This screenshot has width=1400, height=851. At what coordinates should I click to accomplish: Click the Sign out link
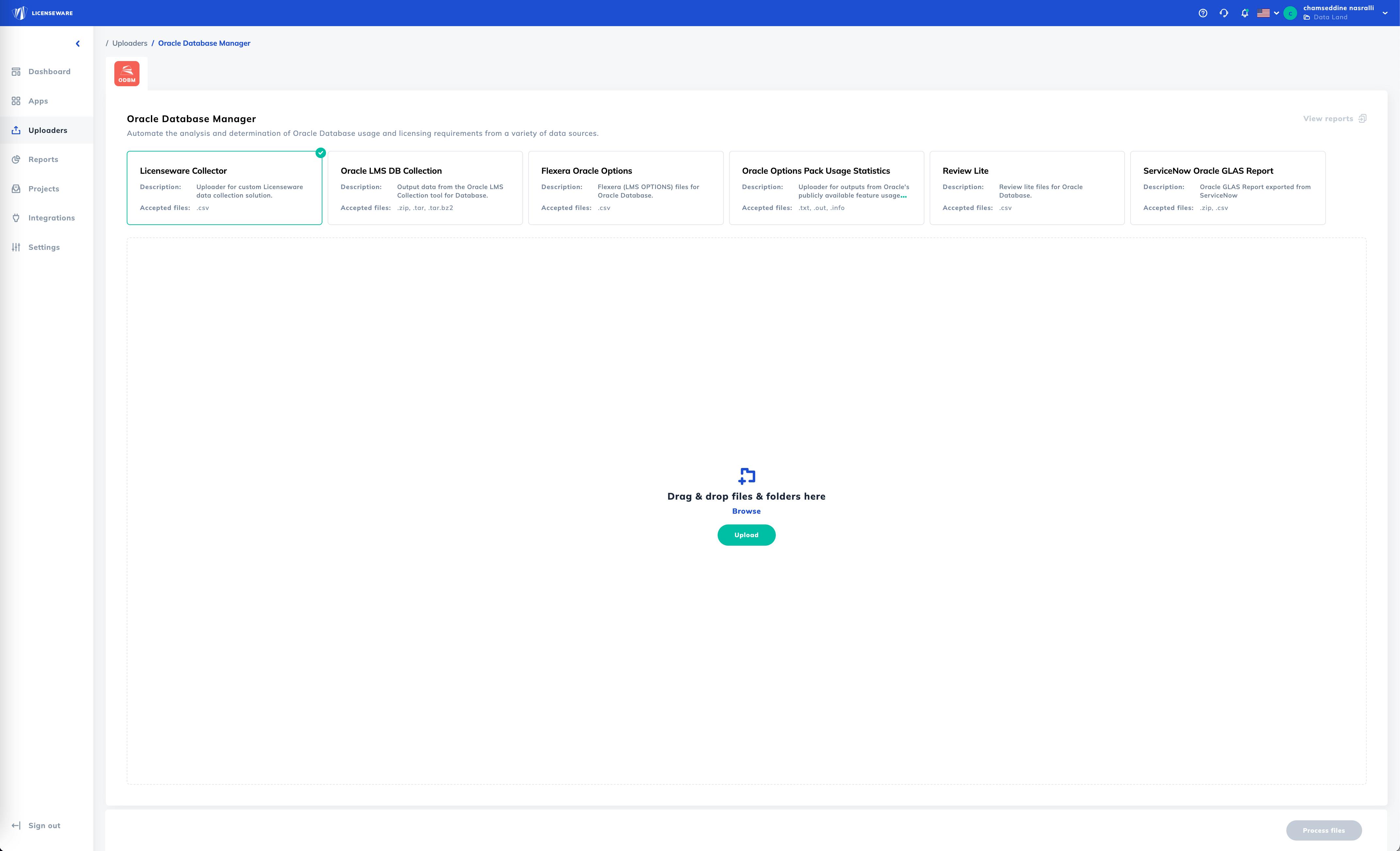(44, 826)
